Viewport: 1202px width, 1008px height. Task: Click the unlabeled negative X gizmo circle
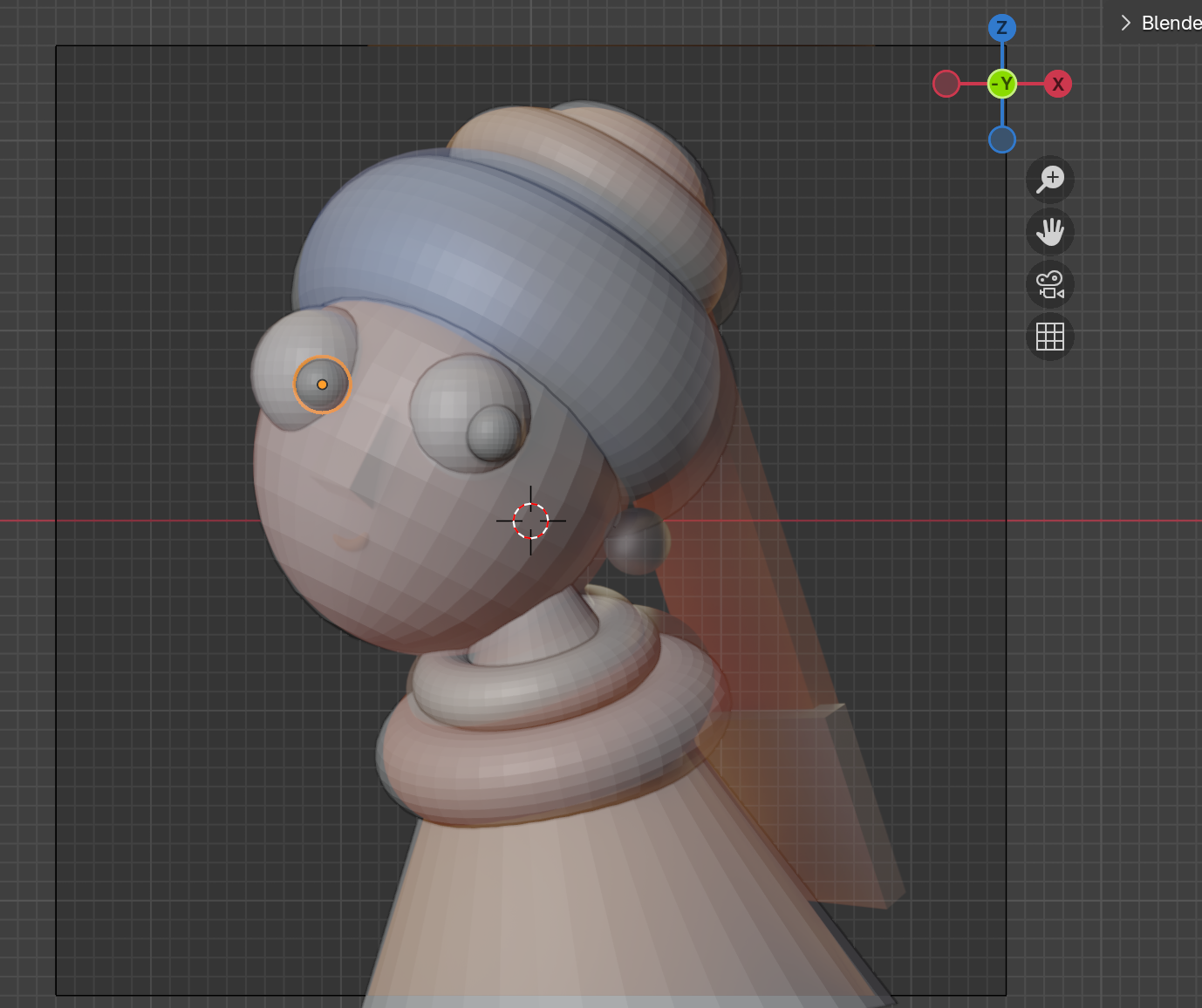point(946,85)
